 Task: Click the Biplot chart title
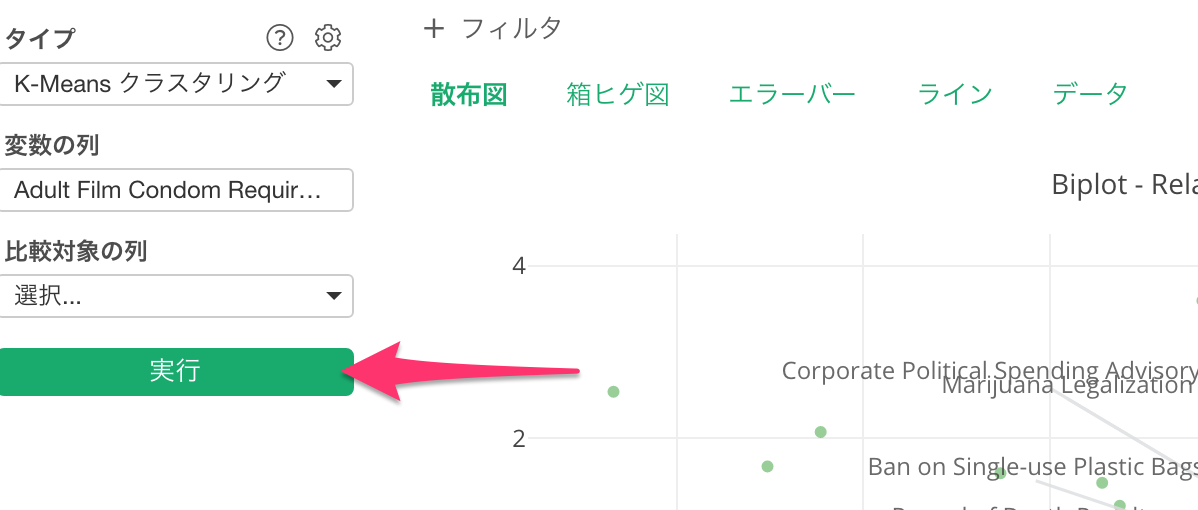pyautogui.click(x=1124, y=185)
